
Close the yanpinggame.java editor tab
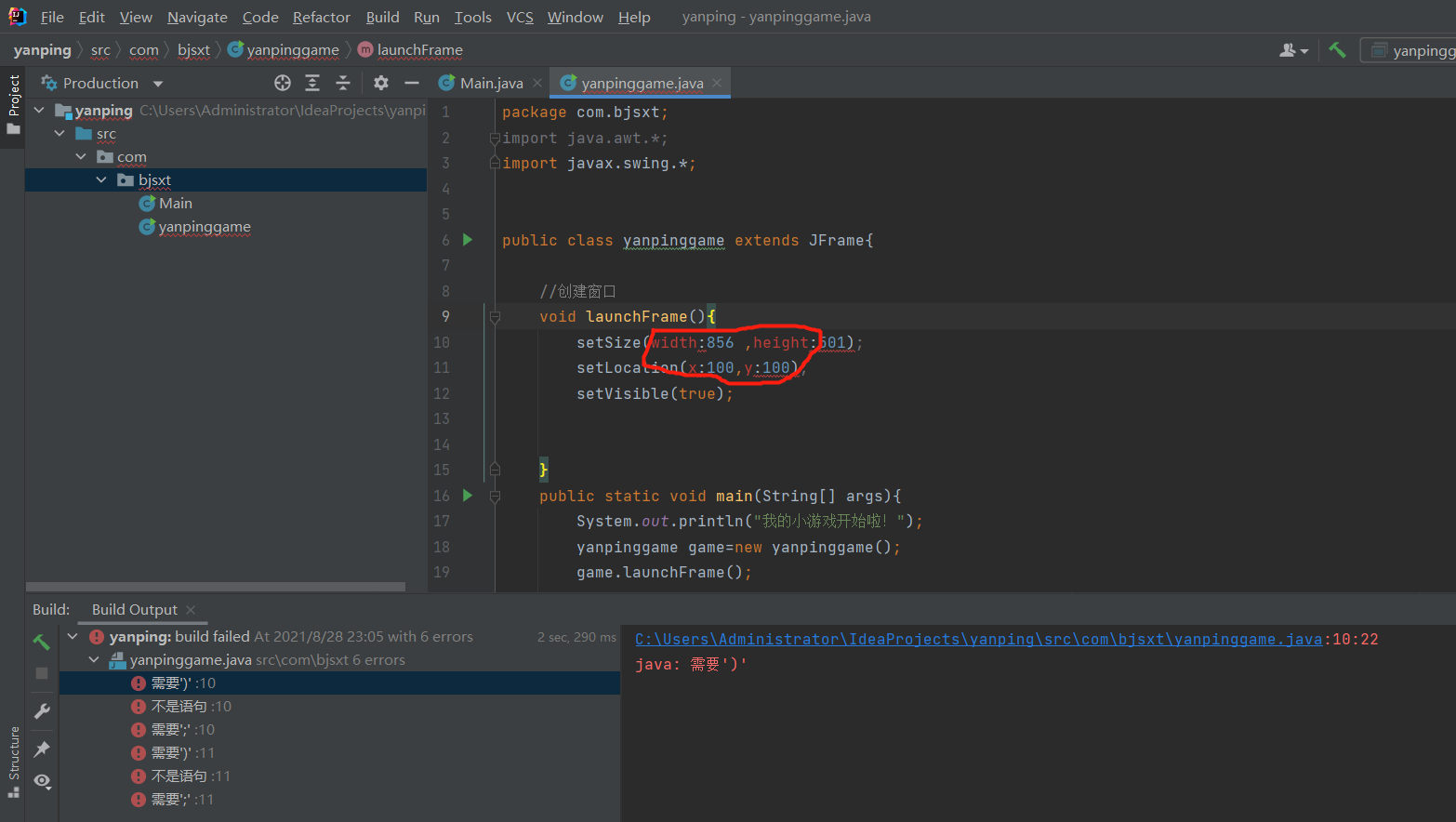pos(717,83)
